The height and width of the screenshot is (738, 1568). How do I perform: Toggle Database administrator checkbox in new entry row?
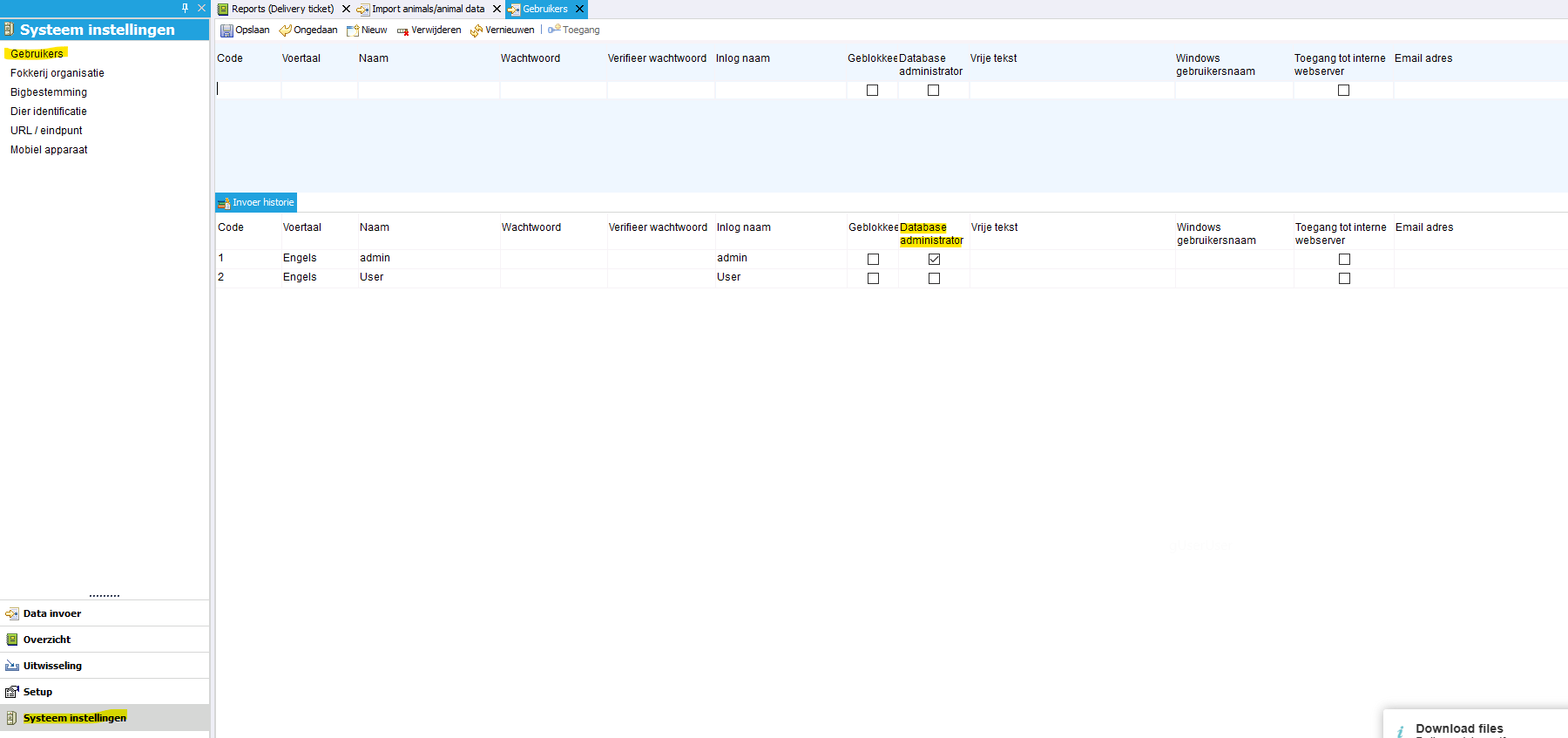pyautogui.click(x=933, y=91)
